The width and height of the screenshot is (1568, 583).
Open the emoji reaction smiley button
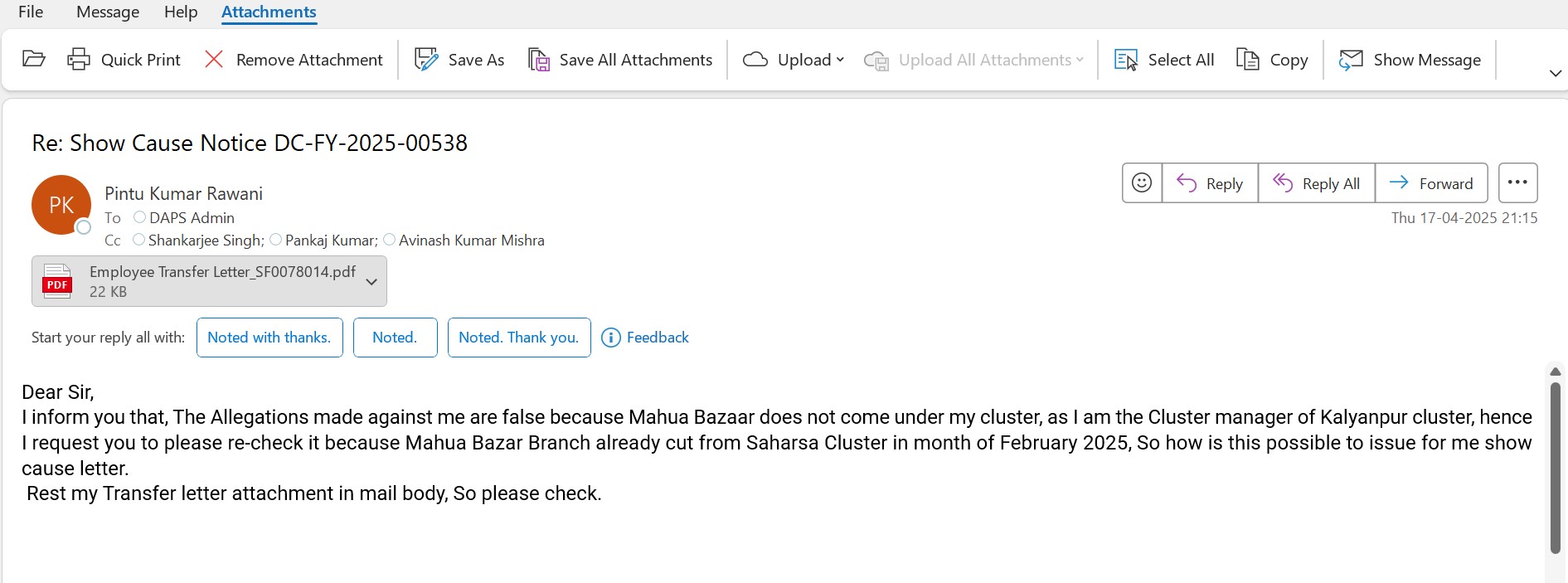coord(1142,182)
